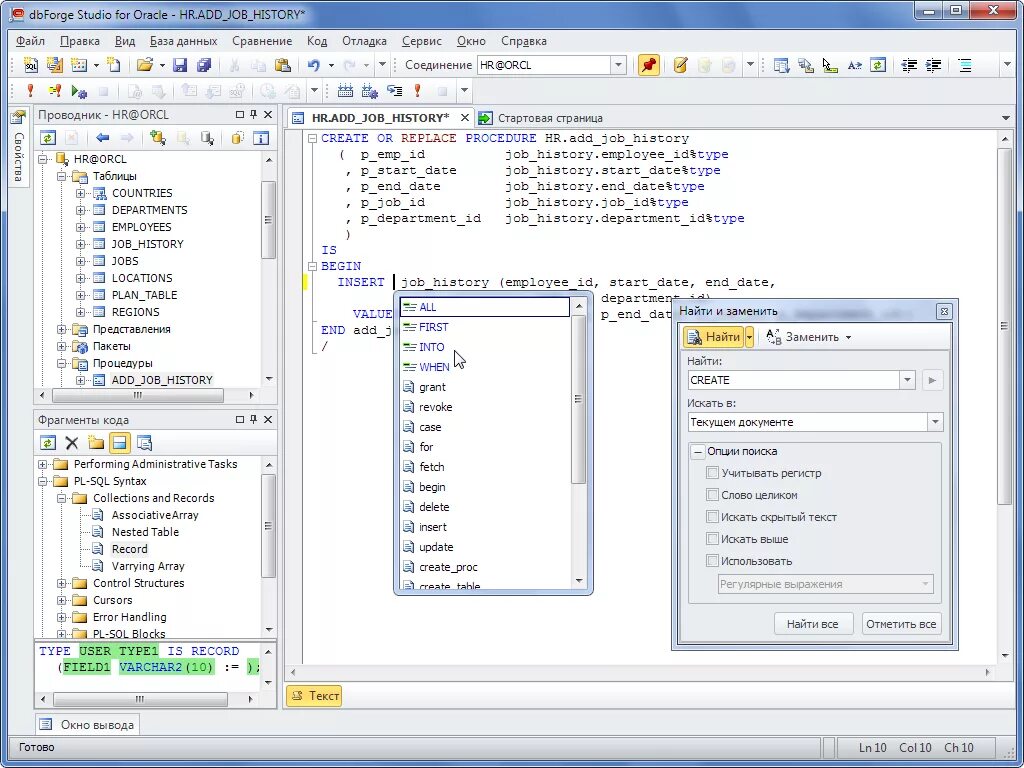The height and width of the screenshot is (768, 1024).
Task: Open the Окно вывода panel
Action: [88, 724]
